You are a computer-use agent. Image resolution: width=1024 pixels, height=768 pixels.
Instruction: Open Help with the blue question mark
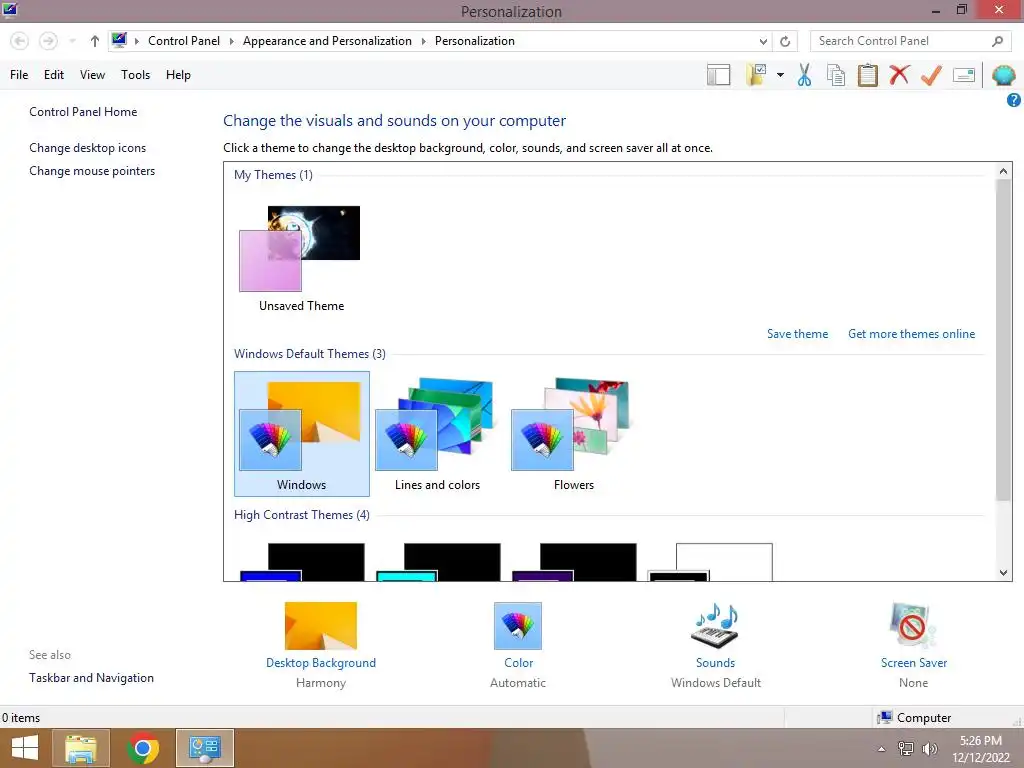(1014, 100)
